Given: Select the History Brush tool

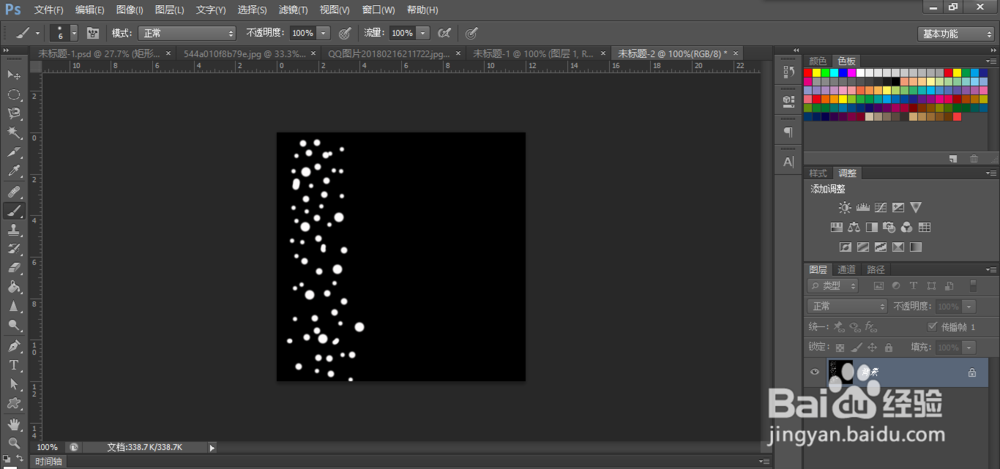Looking at the screenshot, I should [14, 249].
